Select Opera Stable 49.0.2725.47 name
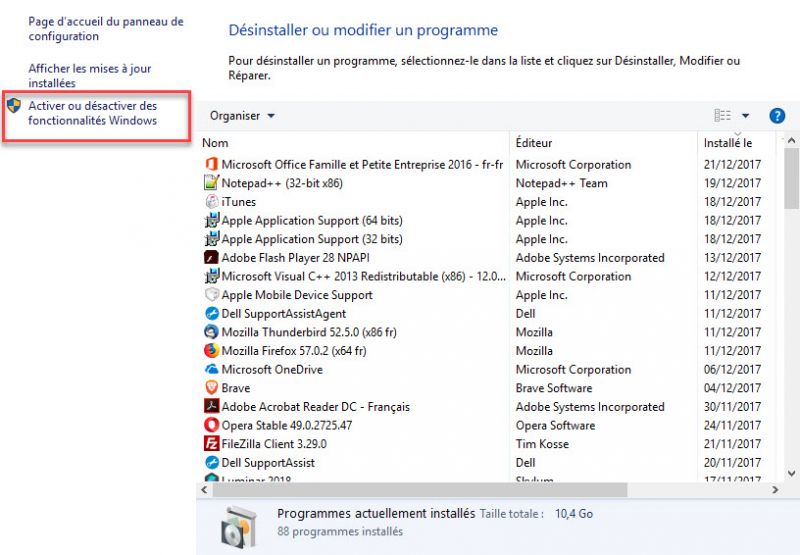Viewport: 800px width, 555px height. tap(287, 425)
